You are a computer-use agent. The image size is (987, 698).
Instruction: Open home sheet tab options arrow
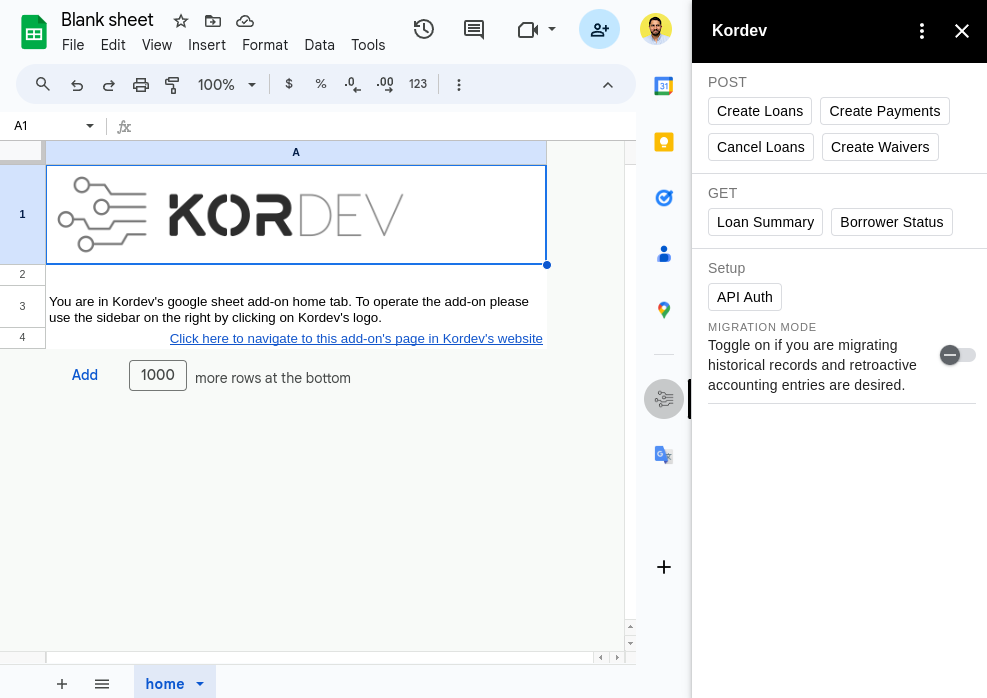click(x=200, y=684)
